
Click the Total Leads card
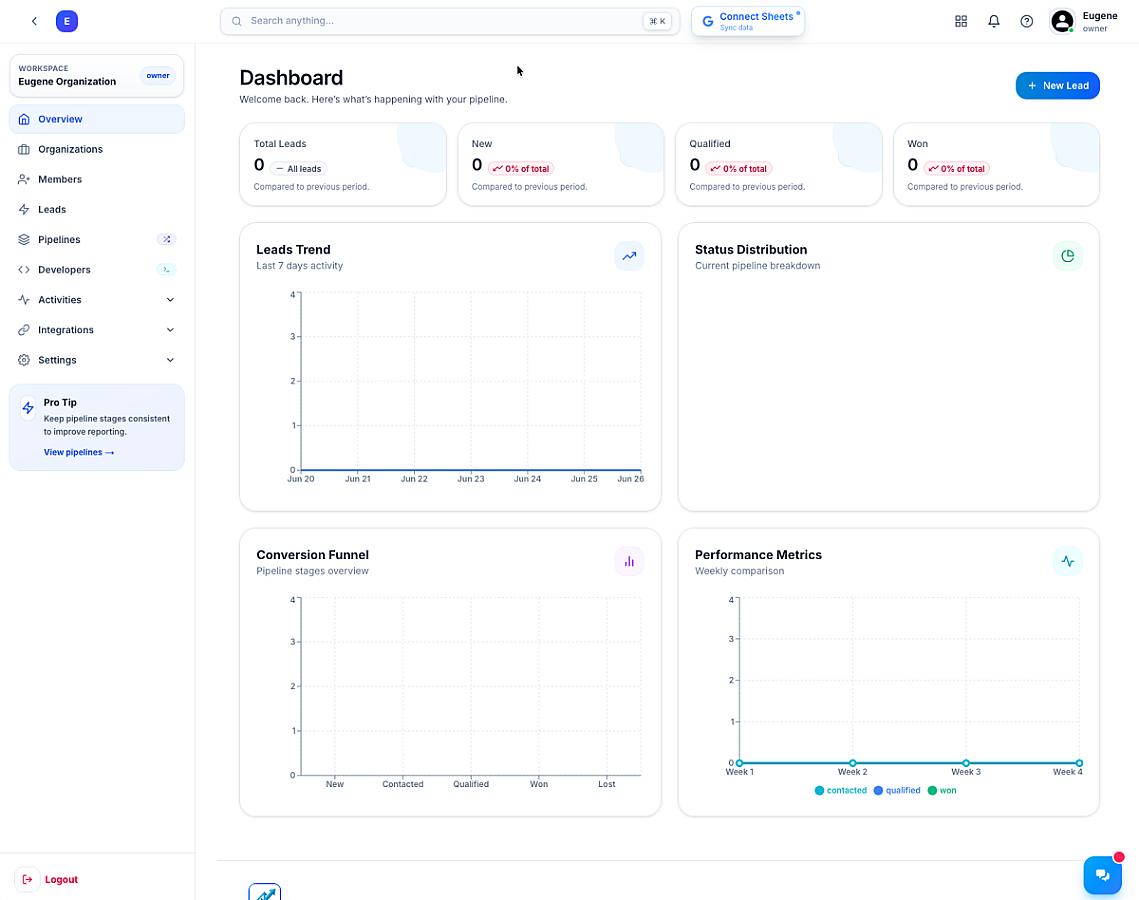(x=343, y=164)
